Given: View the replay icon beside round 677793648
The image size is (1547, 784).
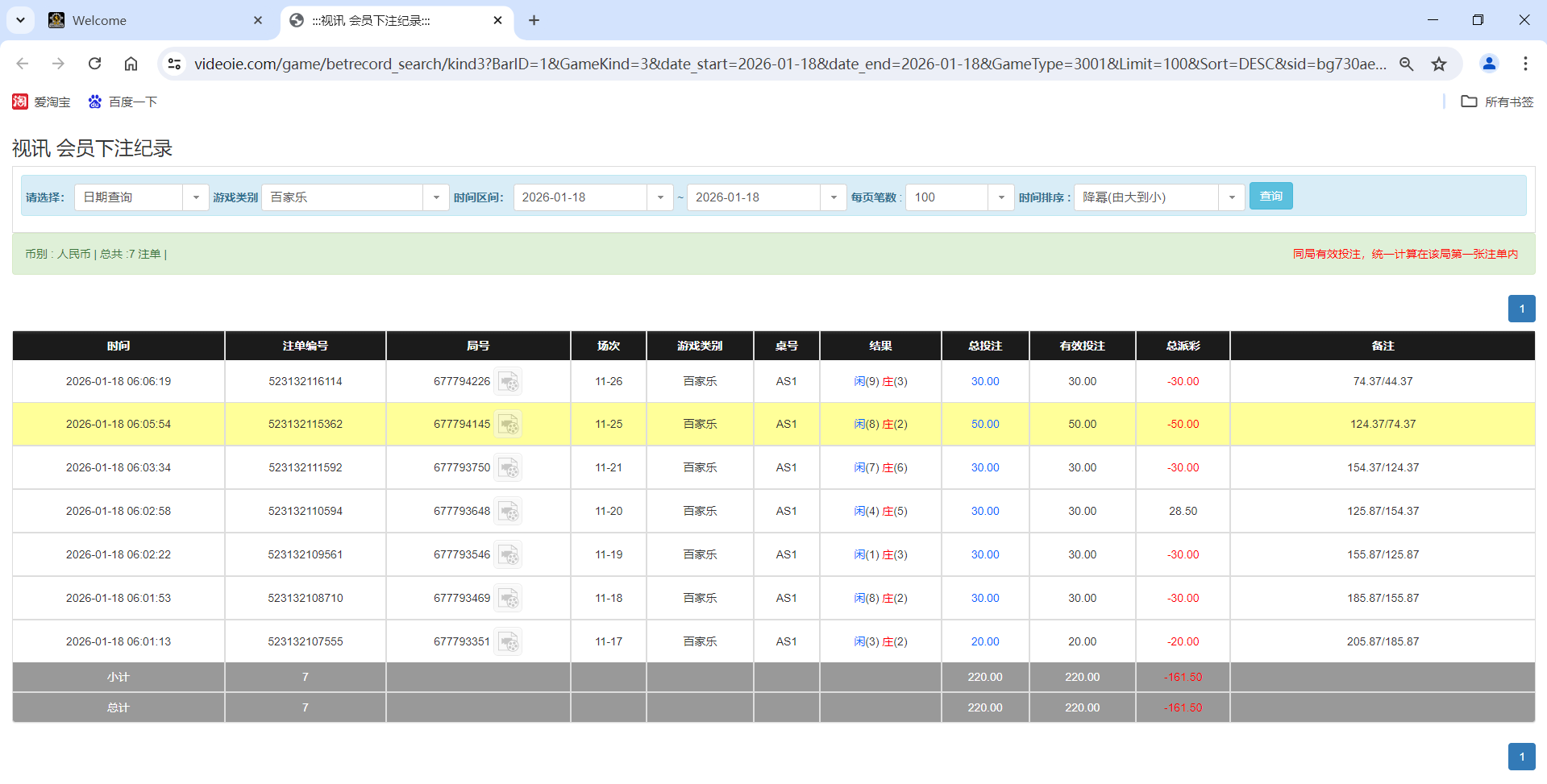Looking at the screenshot, I should tap(509, 511).
